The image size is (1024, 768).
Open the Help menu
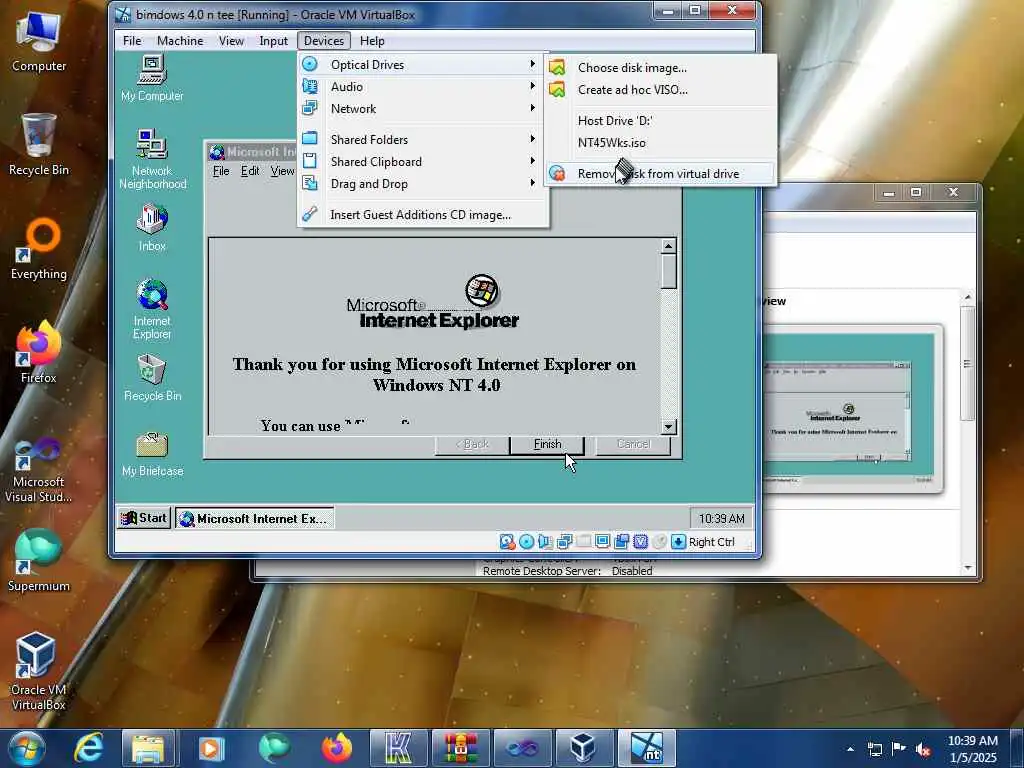pos(372,40)
